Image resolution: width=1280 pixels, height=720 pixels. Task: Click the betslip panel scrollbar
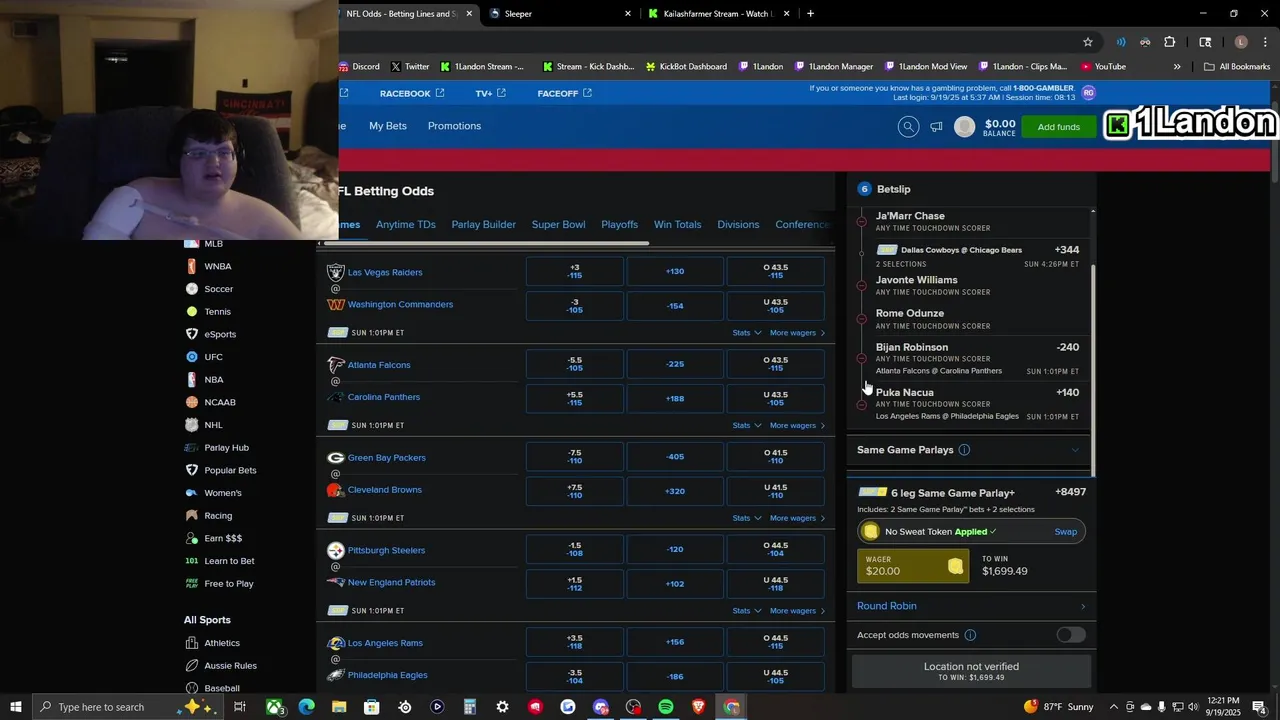[1093, 370]
